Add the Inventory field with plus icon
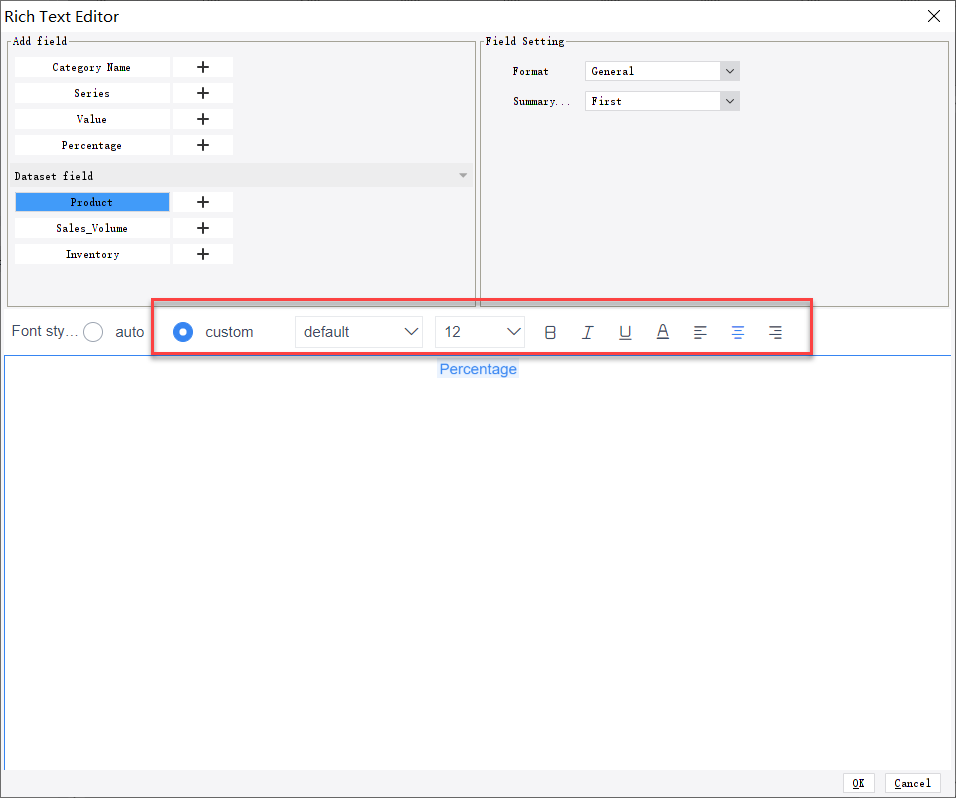Viewport: 956px width, 798px height. 202,254
